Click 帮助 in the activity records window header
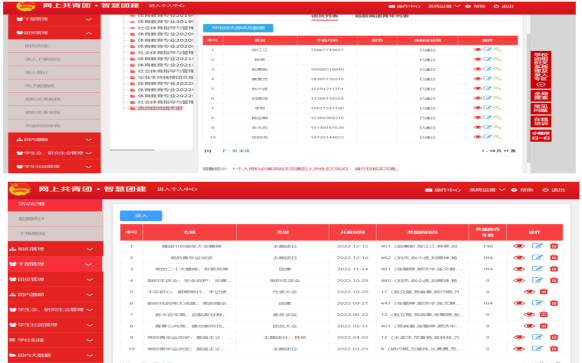 pos(523,190)
